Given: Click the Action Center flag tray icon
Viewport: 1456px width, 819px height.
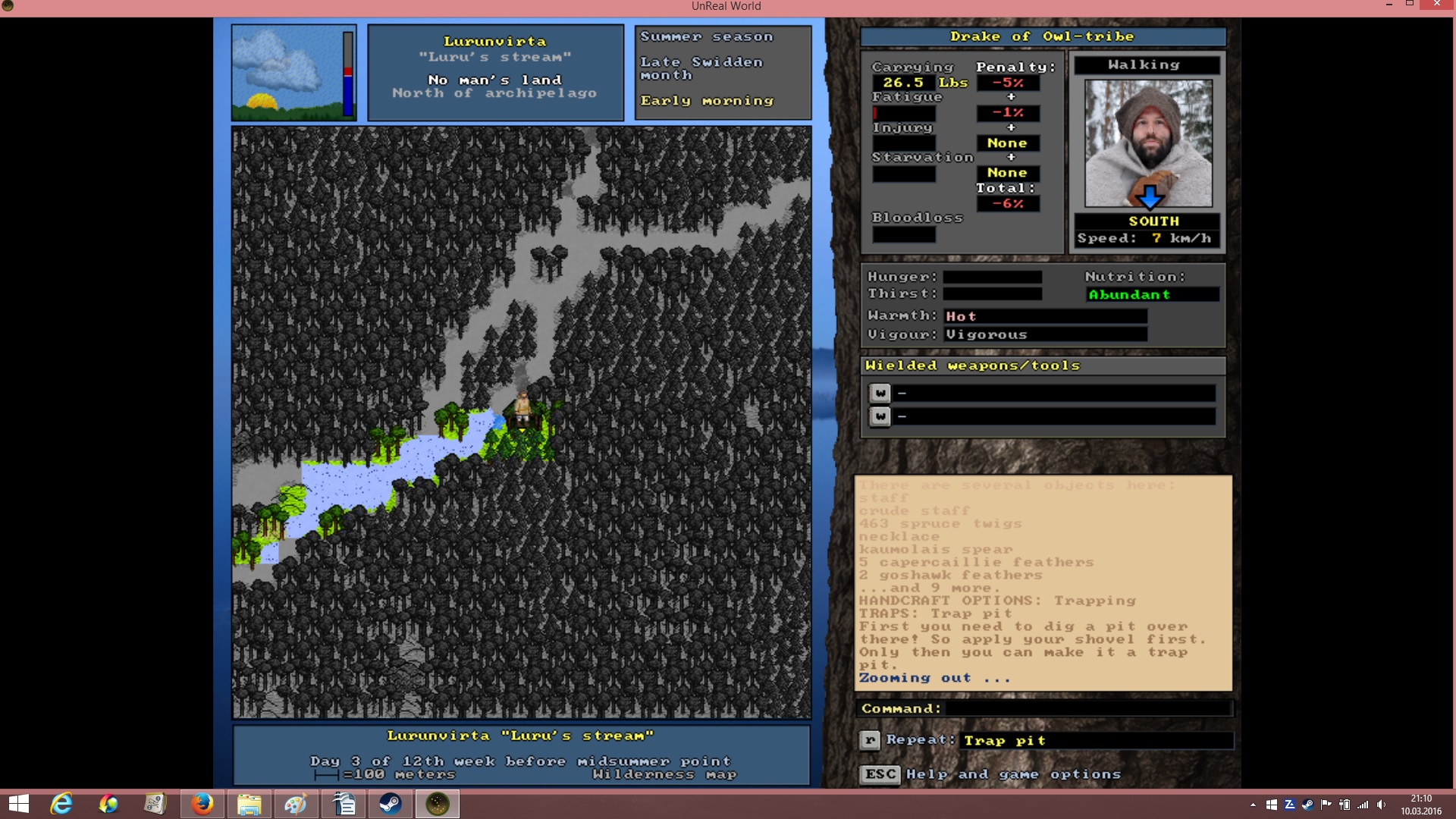Looking at the screenshot, I should pos(1326,805).
